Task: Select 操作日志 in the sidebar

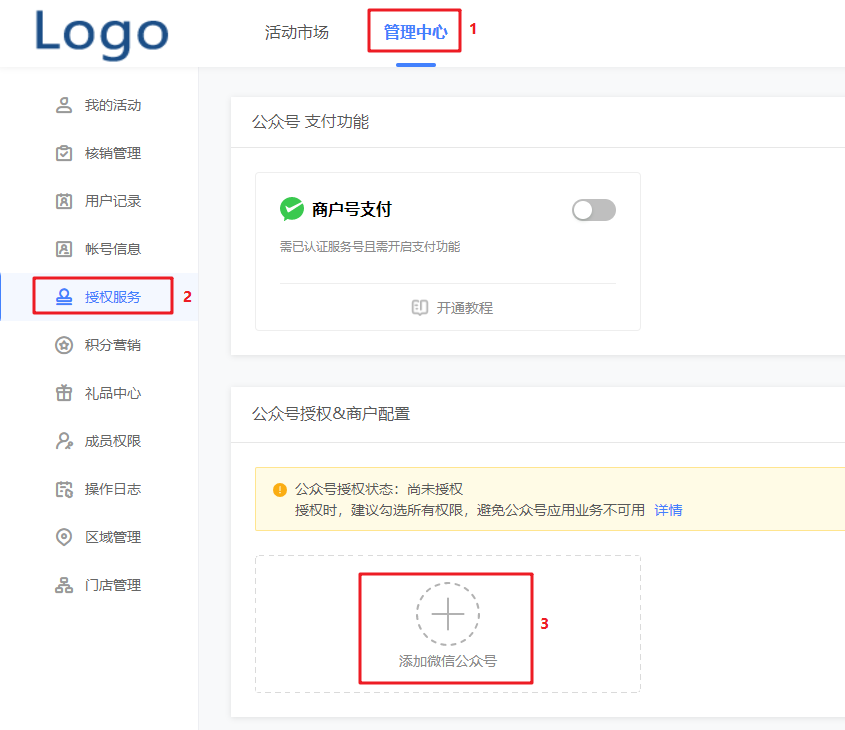Action: click(113, 489)
